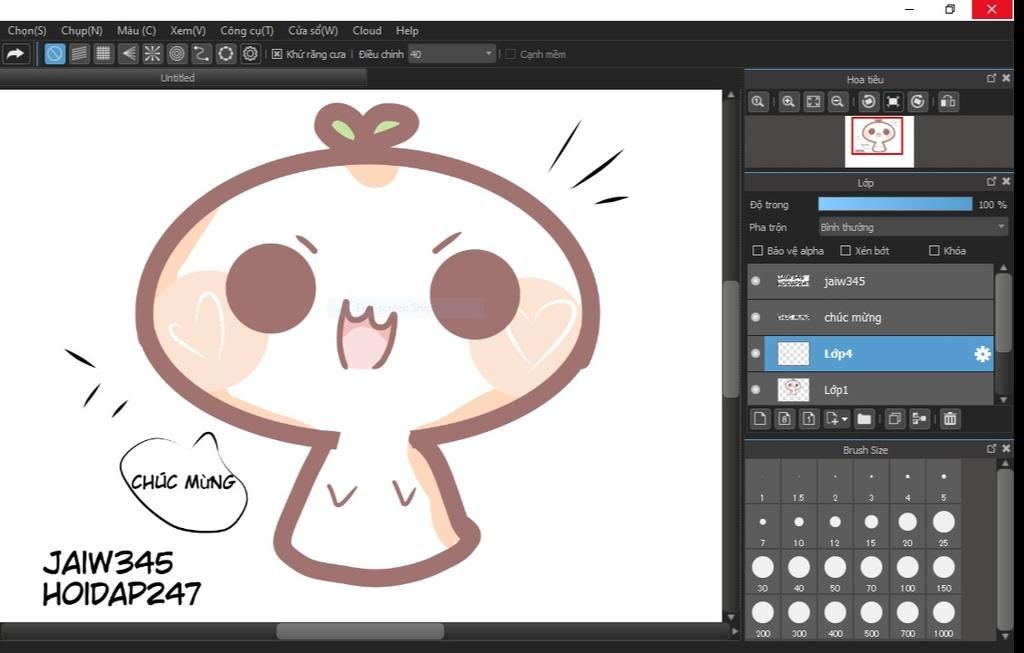
Task: Select brush size 25 preset
Action: click(x=944, y=526)
